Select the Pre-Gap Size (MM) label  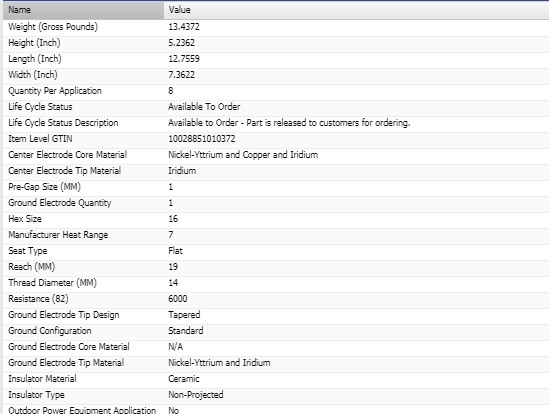click(x=44, y=187)
